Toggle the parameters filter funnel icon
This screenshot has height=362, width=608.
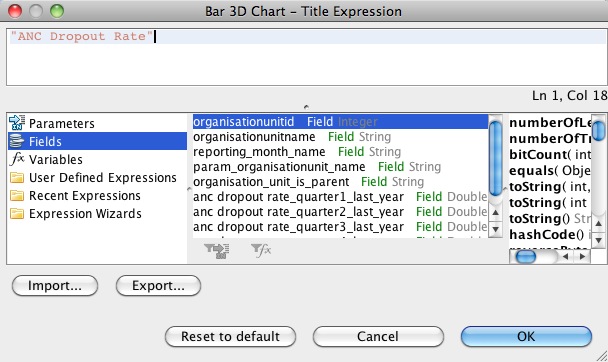tap(216, 250)
